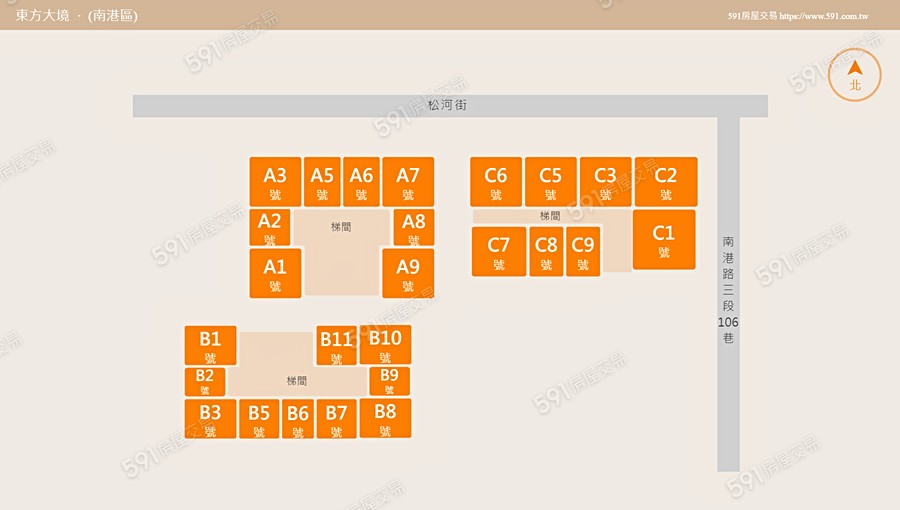
Task: Select unit A3 on the floor plan
Action: tap(275, 182)
